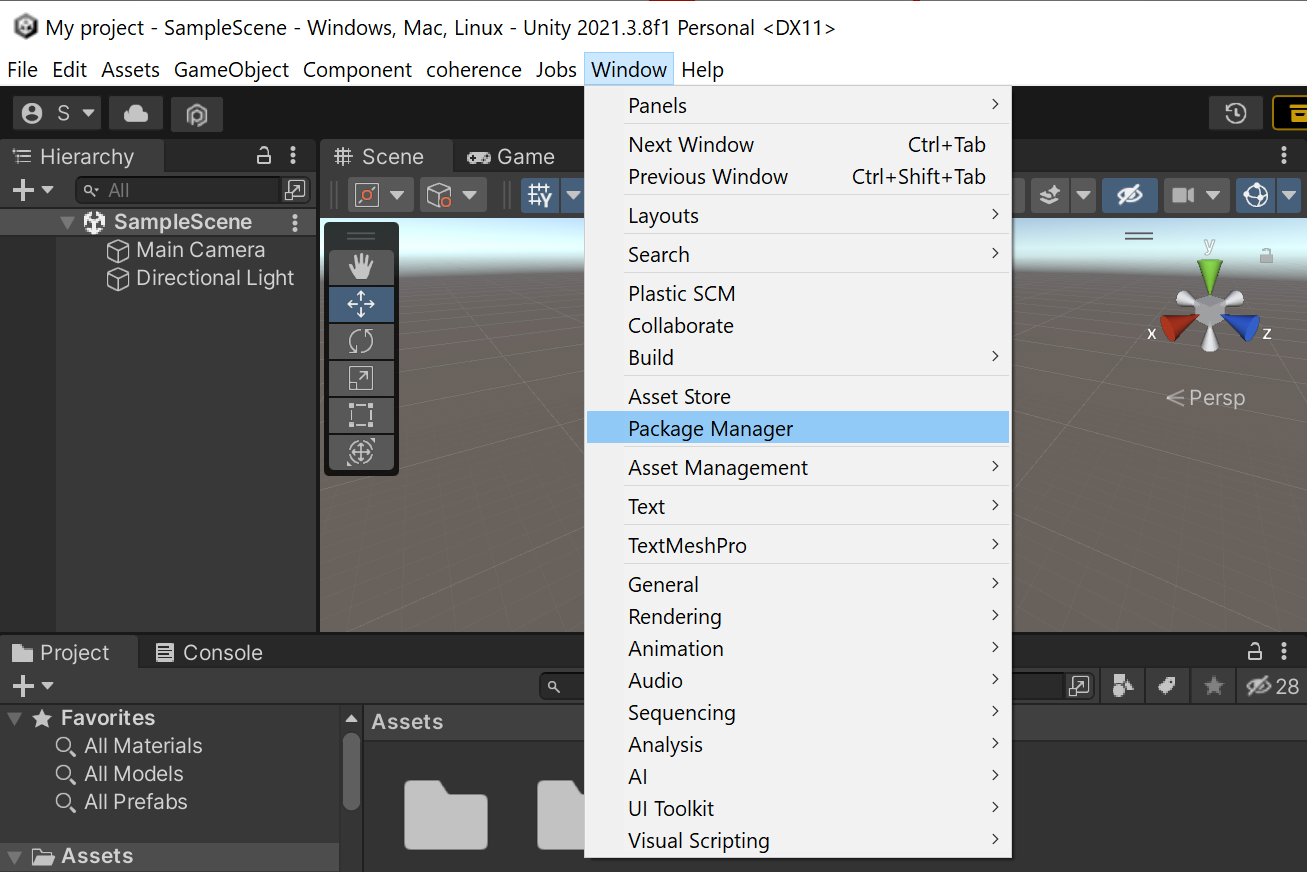Click the Plastic SCM icon in toolbar
Screen dimensions: 1307x872
[x=197, y=114]
